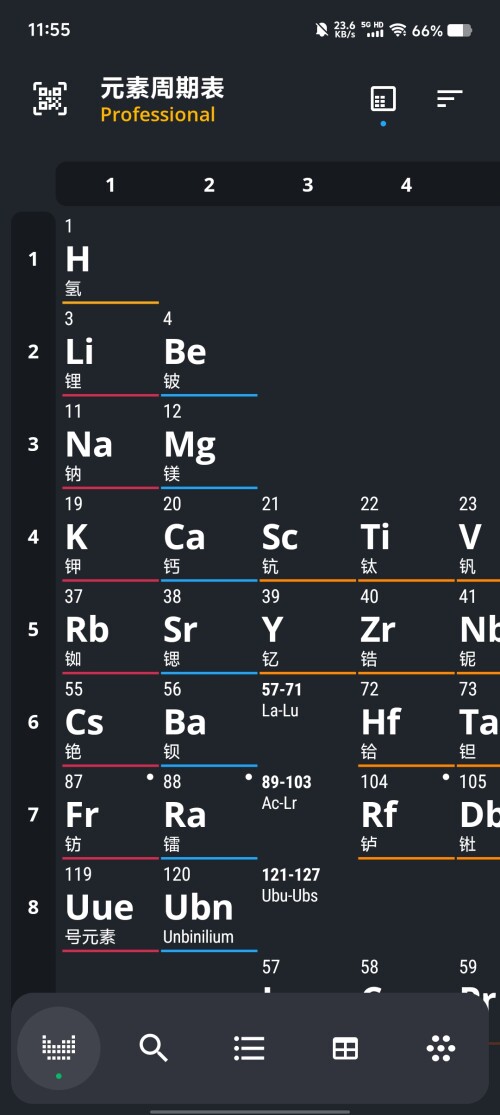Switch to the list view icon
Screen dimensions: 500x1115
pyautogui.click(x=250, y=1047)
